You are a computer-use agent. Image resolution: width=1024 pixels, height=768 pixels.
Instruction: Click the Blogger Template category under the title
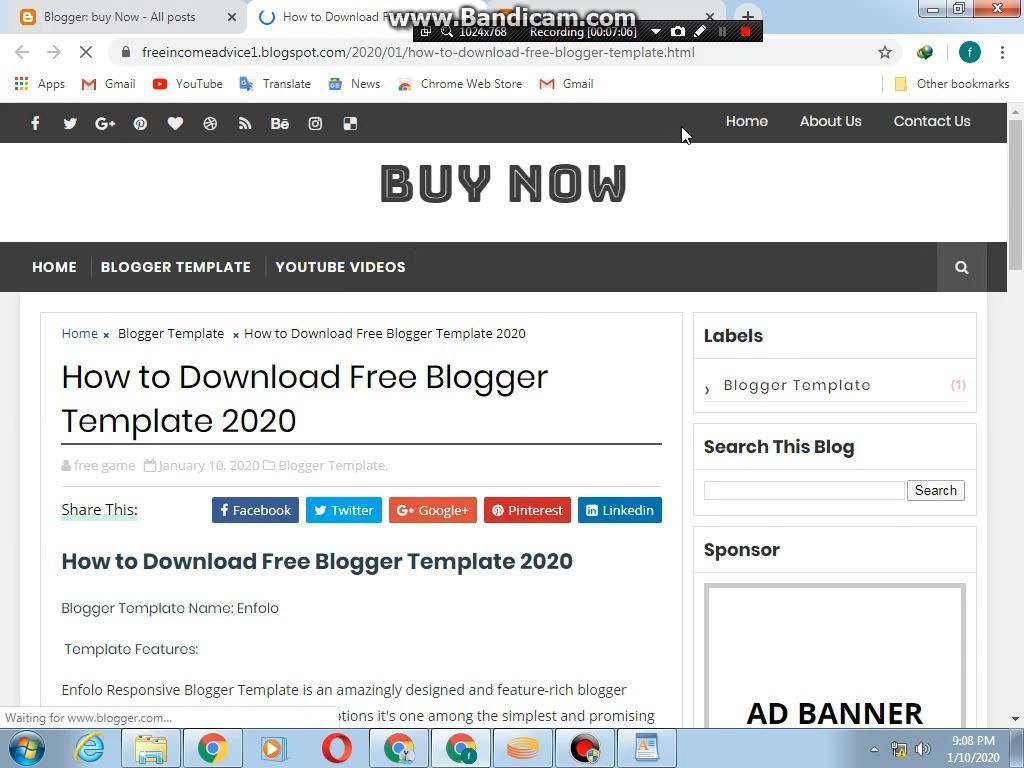pos(332,466)
